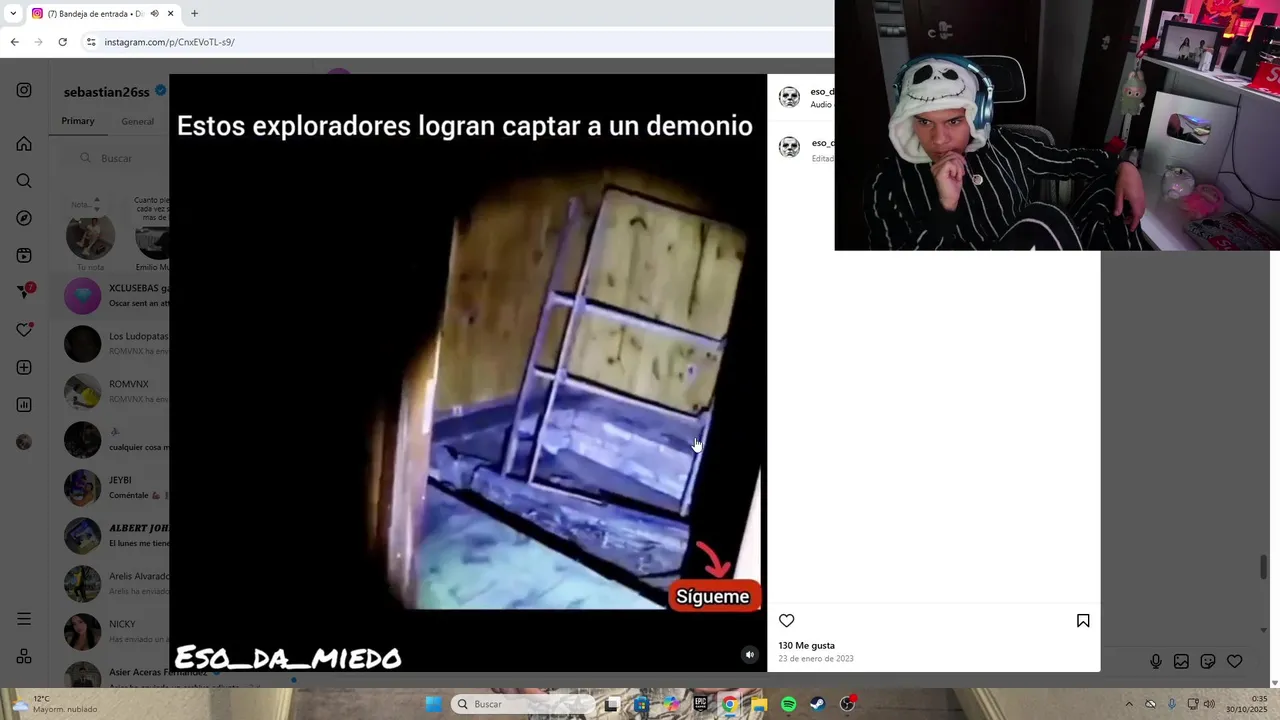The image size is (1280, 720).
Task: Like the post with the heart icon
Action: coord(787,621)
